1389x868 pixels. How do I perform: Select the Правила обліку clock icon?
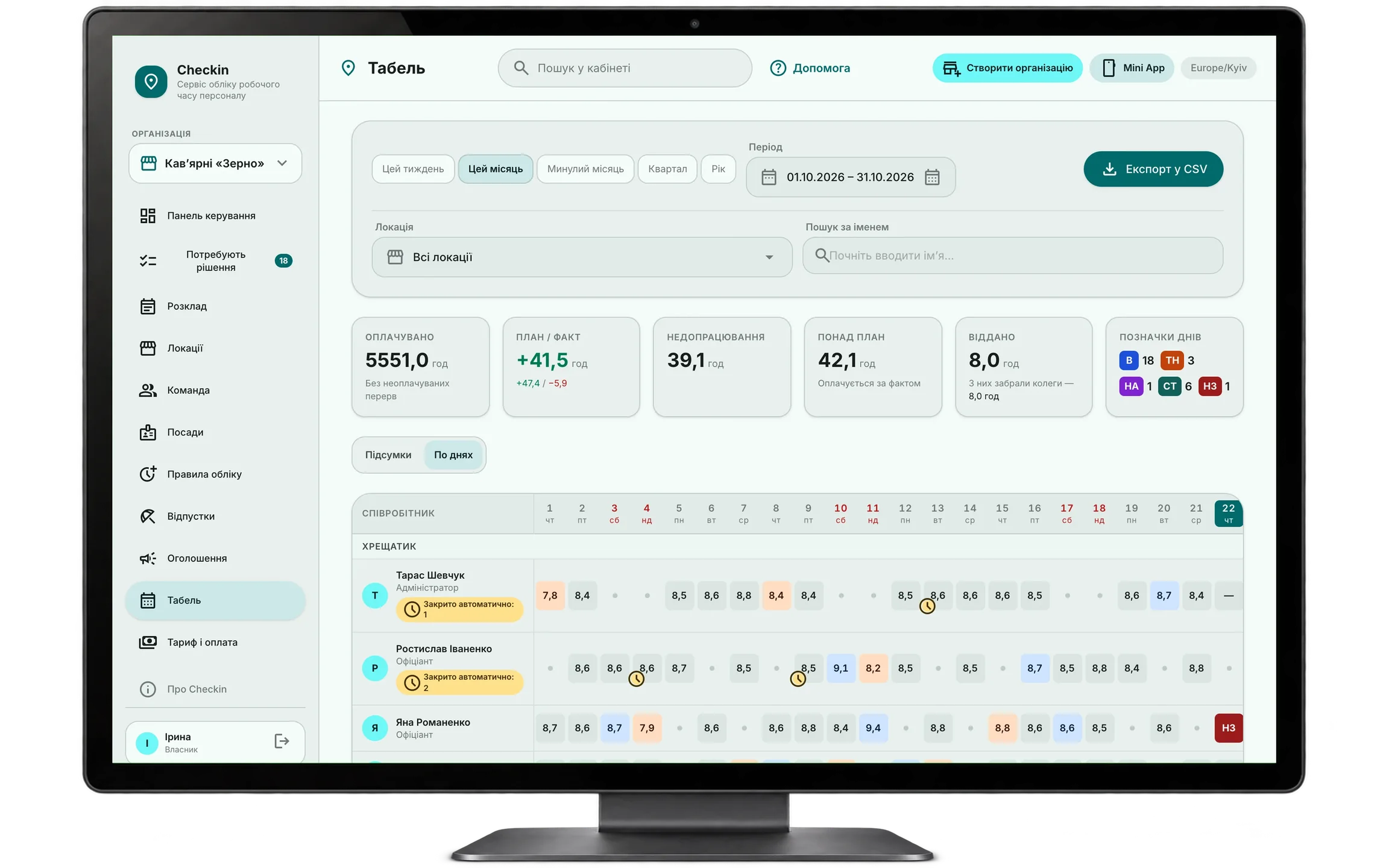point(148,474)
